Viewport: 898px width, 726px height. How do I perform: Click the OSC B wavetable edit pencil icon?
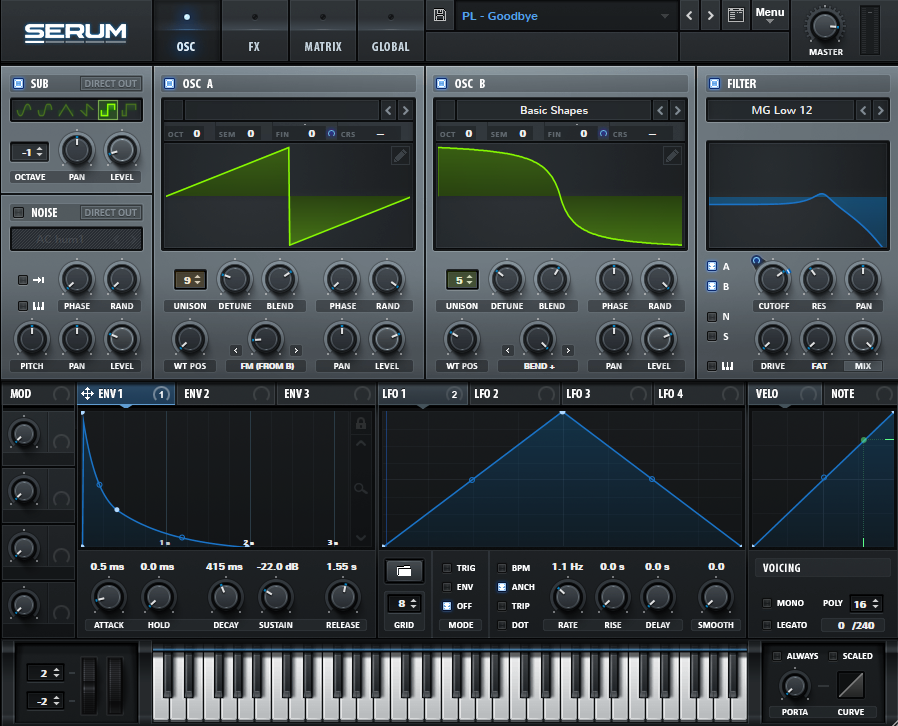(x=672, y=155)
